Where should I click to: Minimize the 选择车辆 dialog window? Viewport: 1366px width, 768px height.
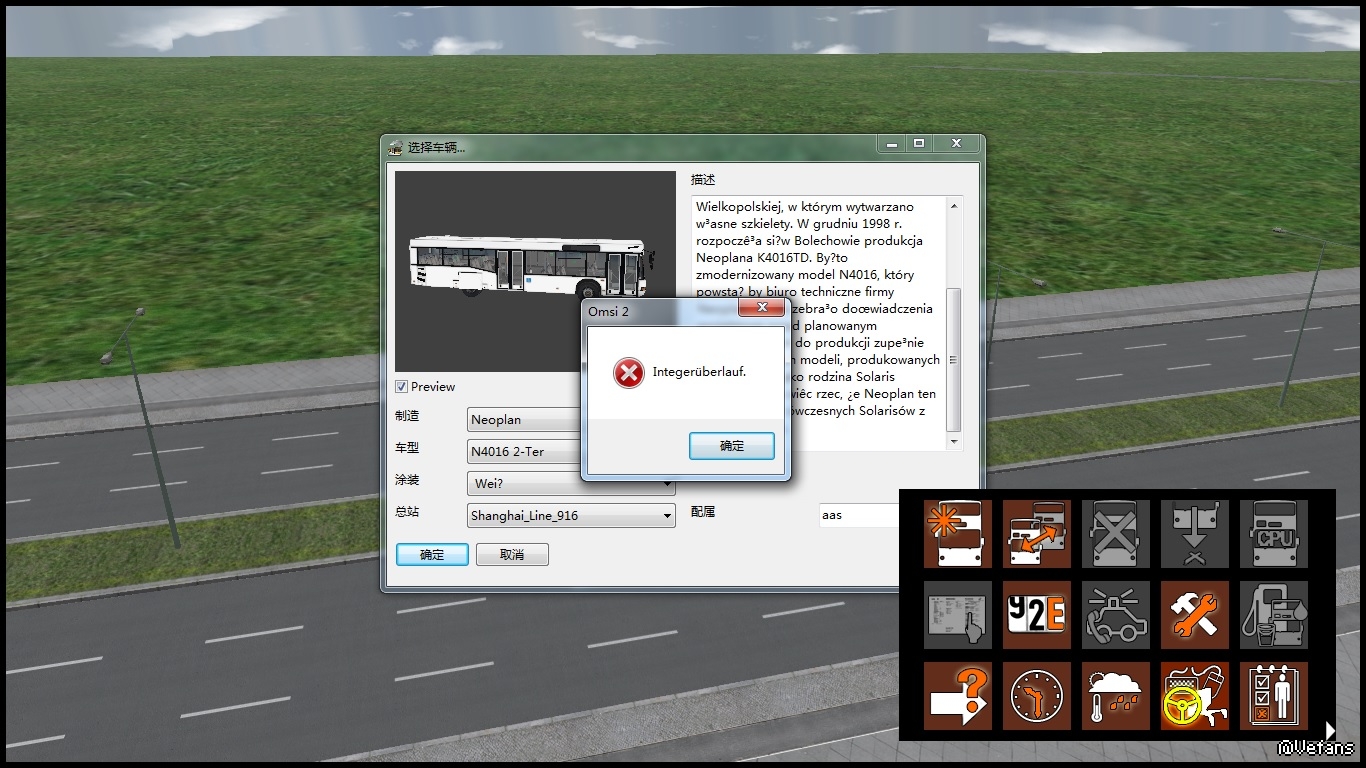point(891,144)
